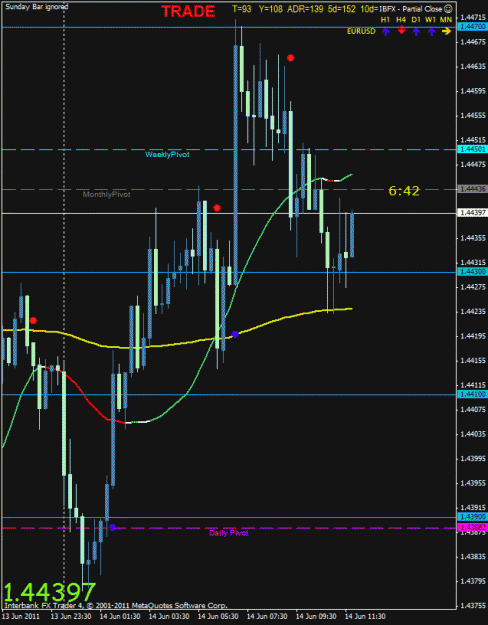Click the 1.44100 price level tag
Image resolution: width=488 pixels, height=625 pixels.
click(x=473, y=394)
